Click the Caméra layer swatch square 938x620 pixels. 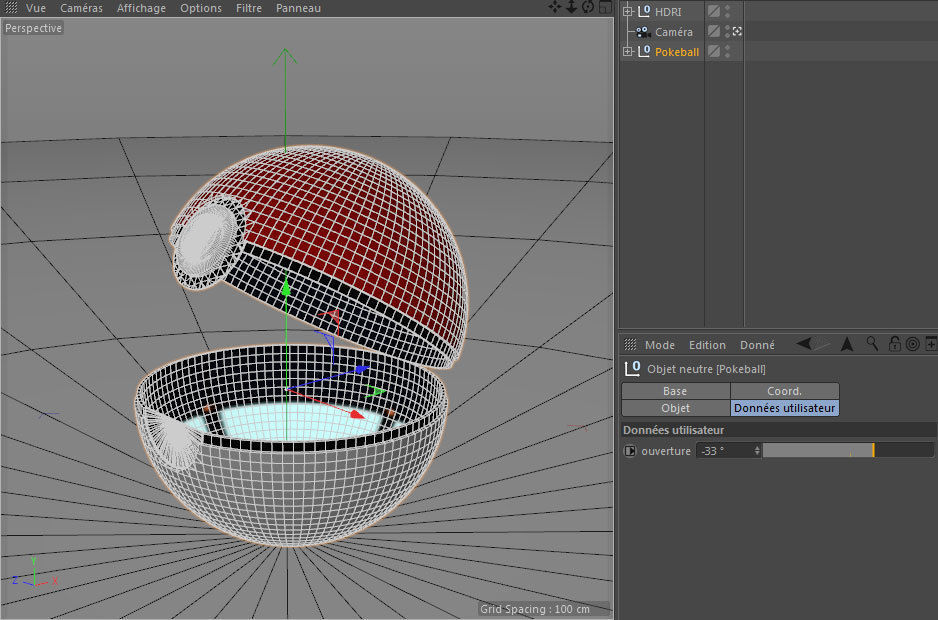click(x=714, y=31)
